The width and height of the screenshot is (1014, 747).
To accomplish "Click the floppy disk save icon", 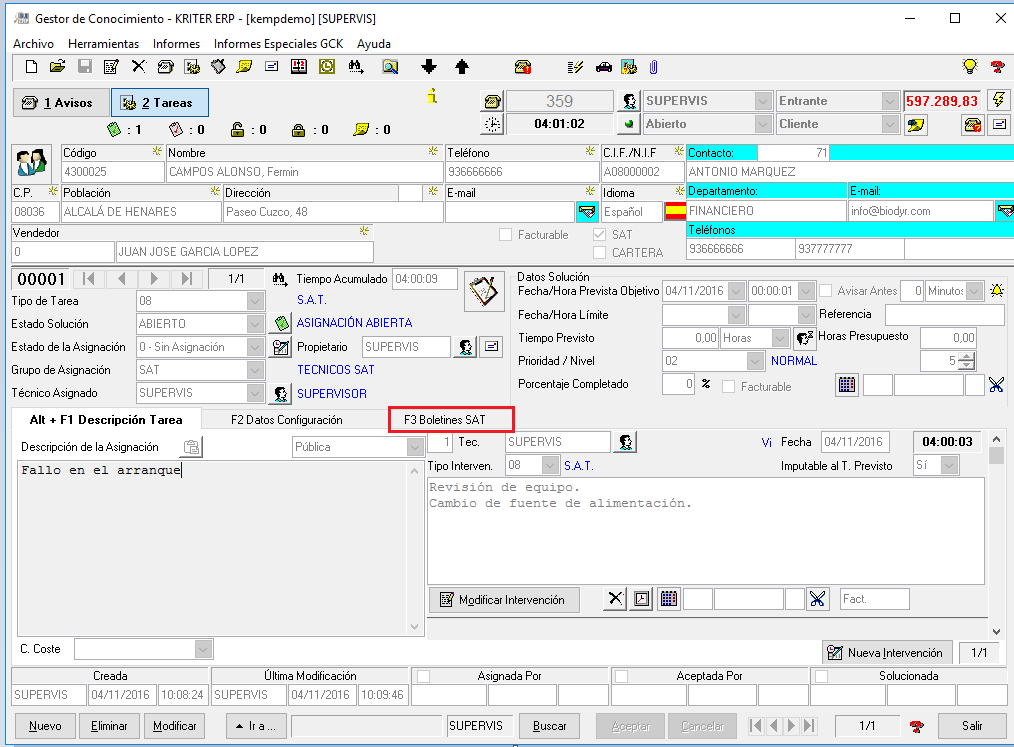I will tap(85, 67).
